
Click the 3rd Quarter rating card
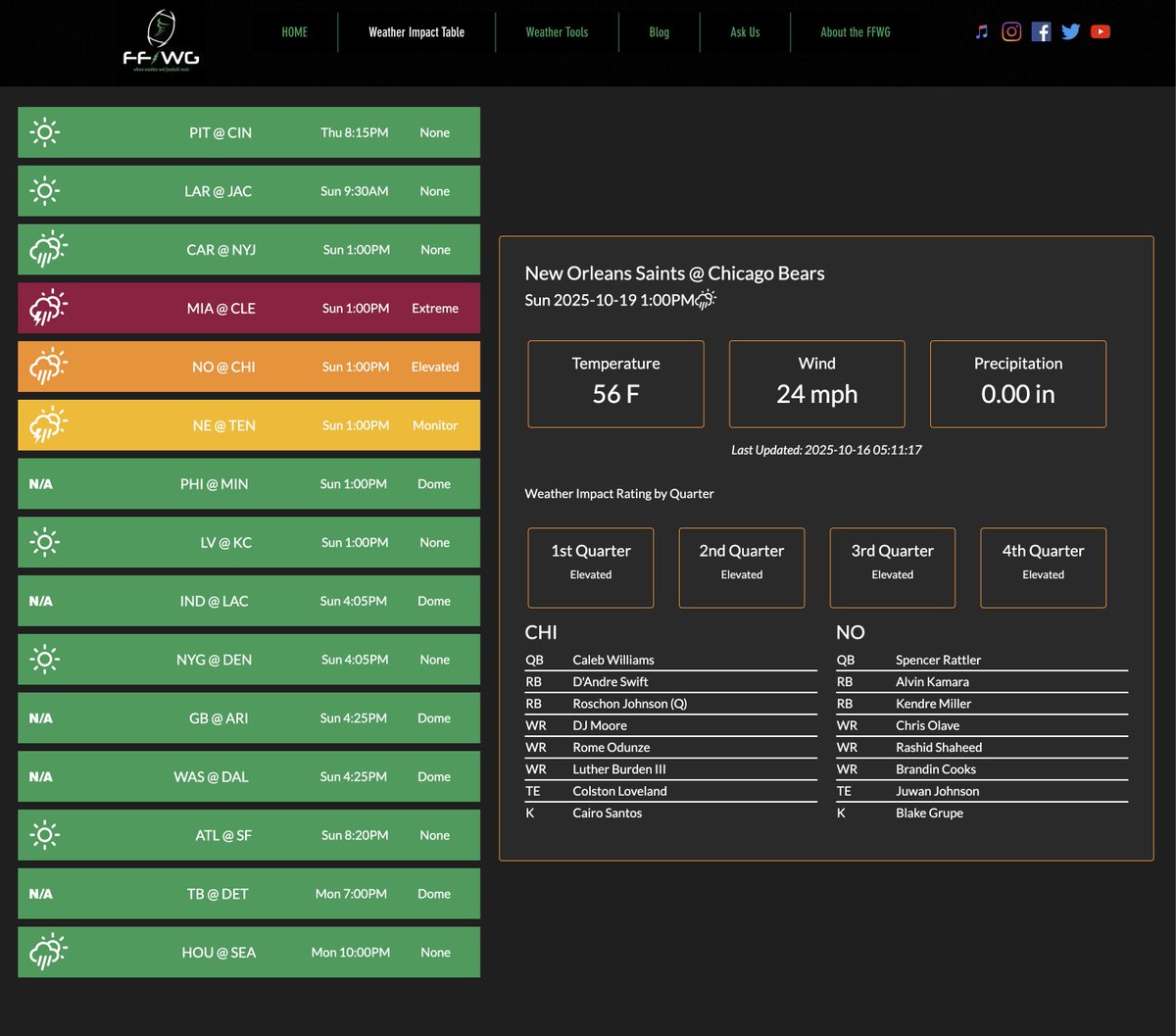893,568
